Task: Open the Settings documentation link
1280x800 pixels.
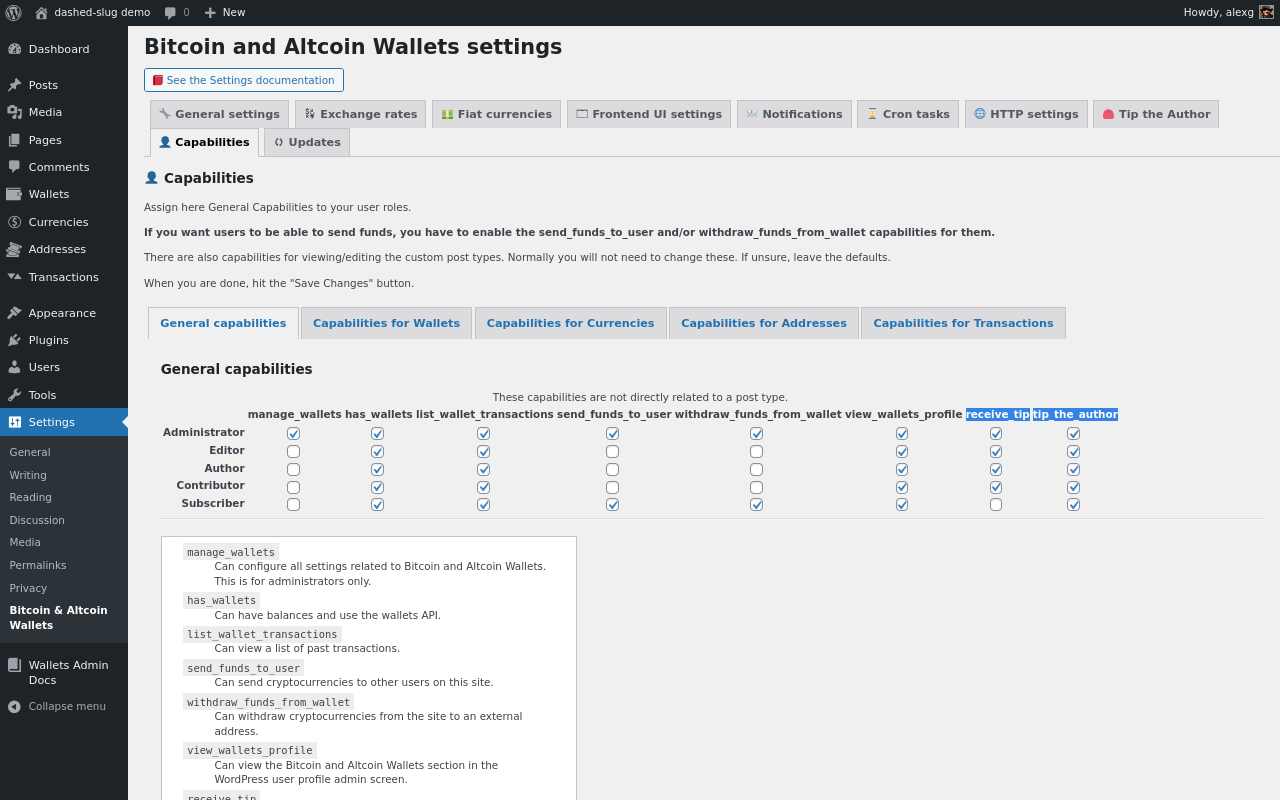Action: click(x=244, y=80)
